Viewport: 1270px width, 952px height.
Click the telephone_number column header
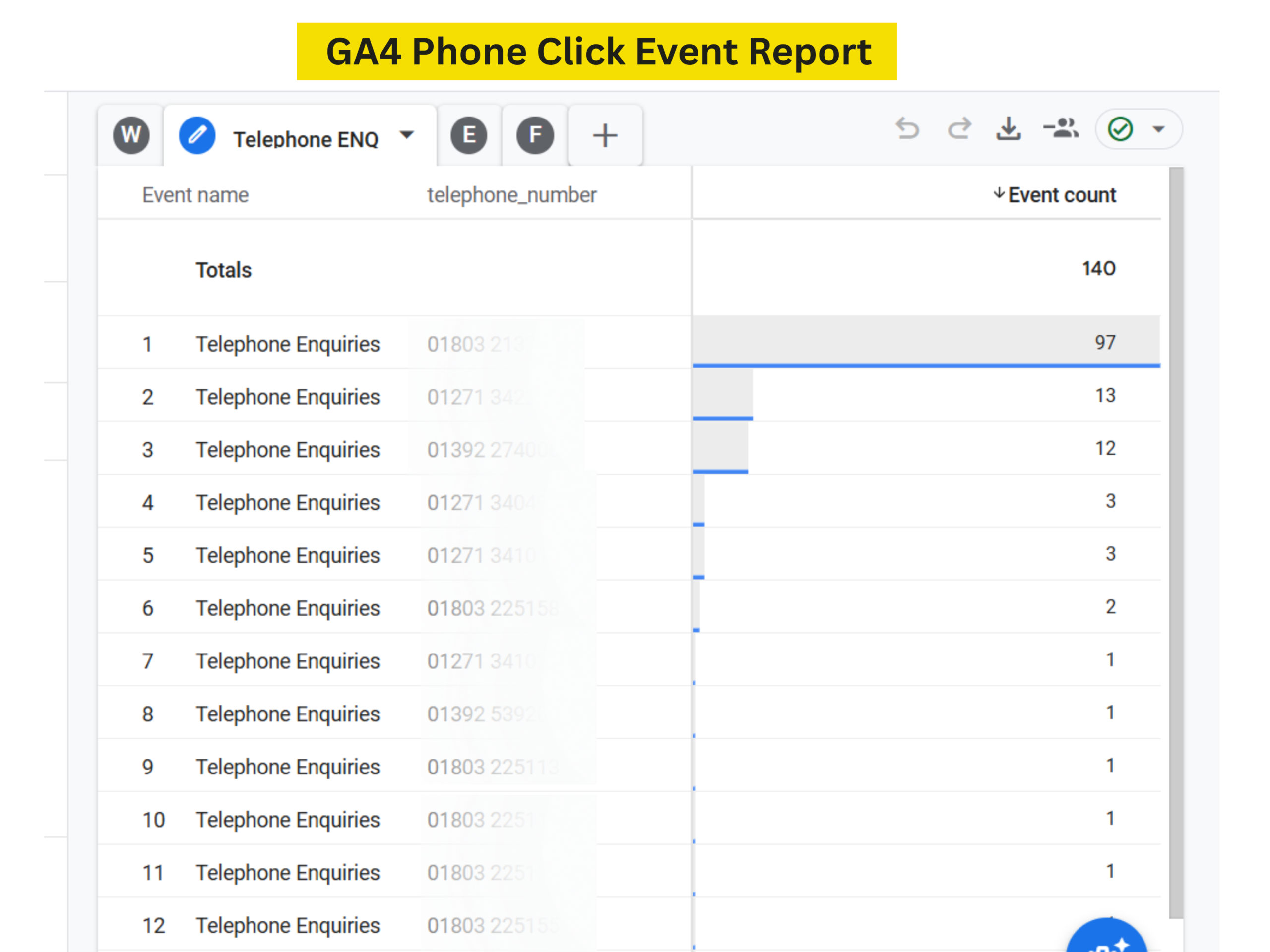(511, 195)
